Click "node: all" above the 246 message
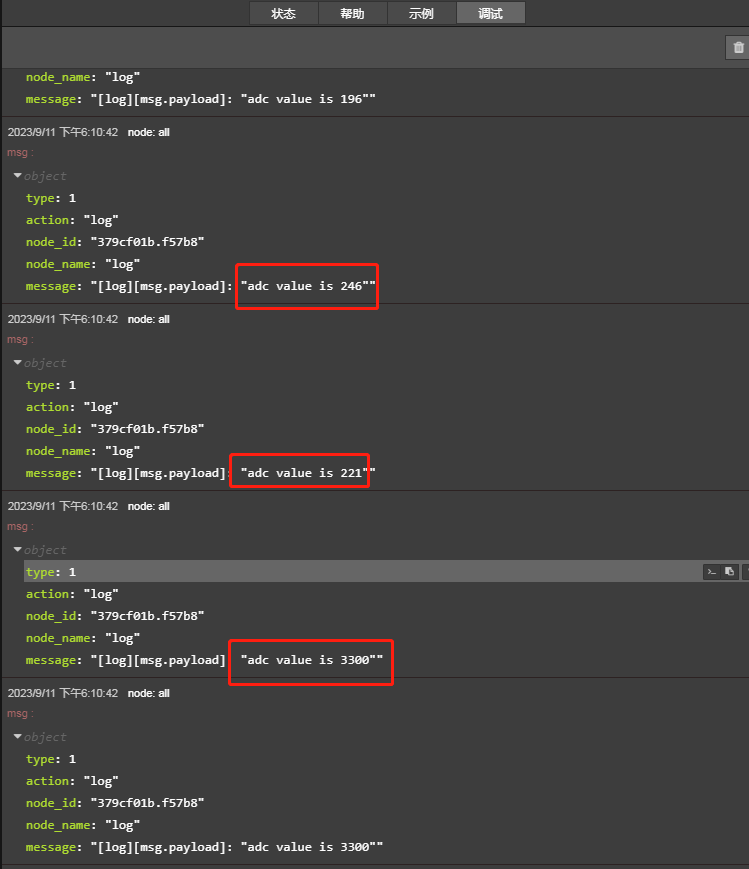 coord(149,132)
